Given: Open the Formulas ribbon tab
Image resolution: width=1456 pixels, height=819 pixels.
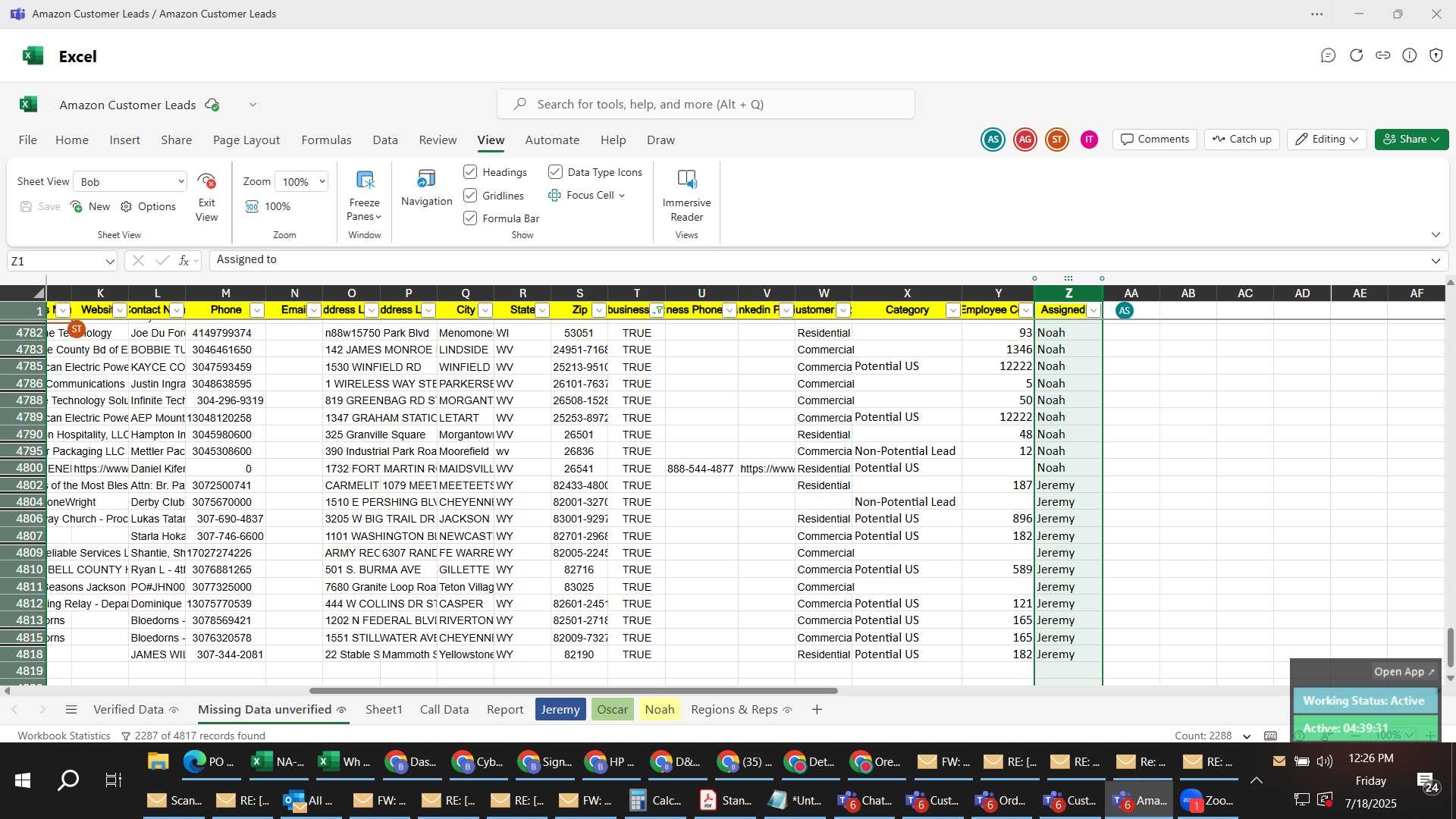Looking at the screenshot, I should tap(326, 140).
